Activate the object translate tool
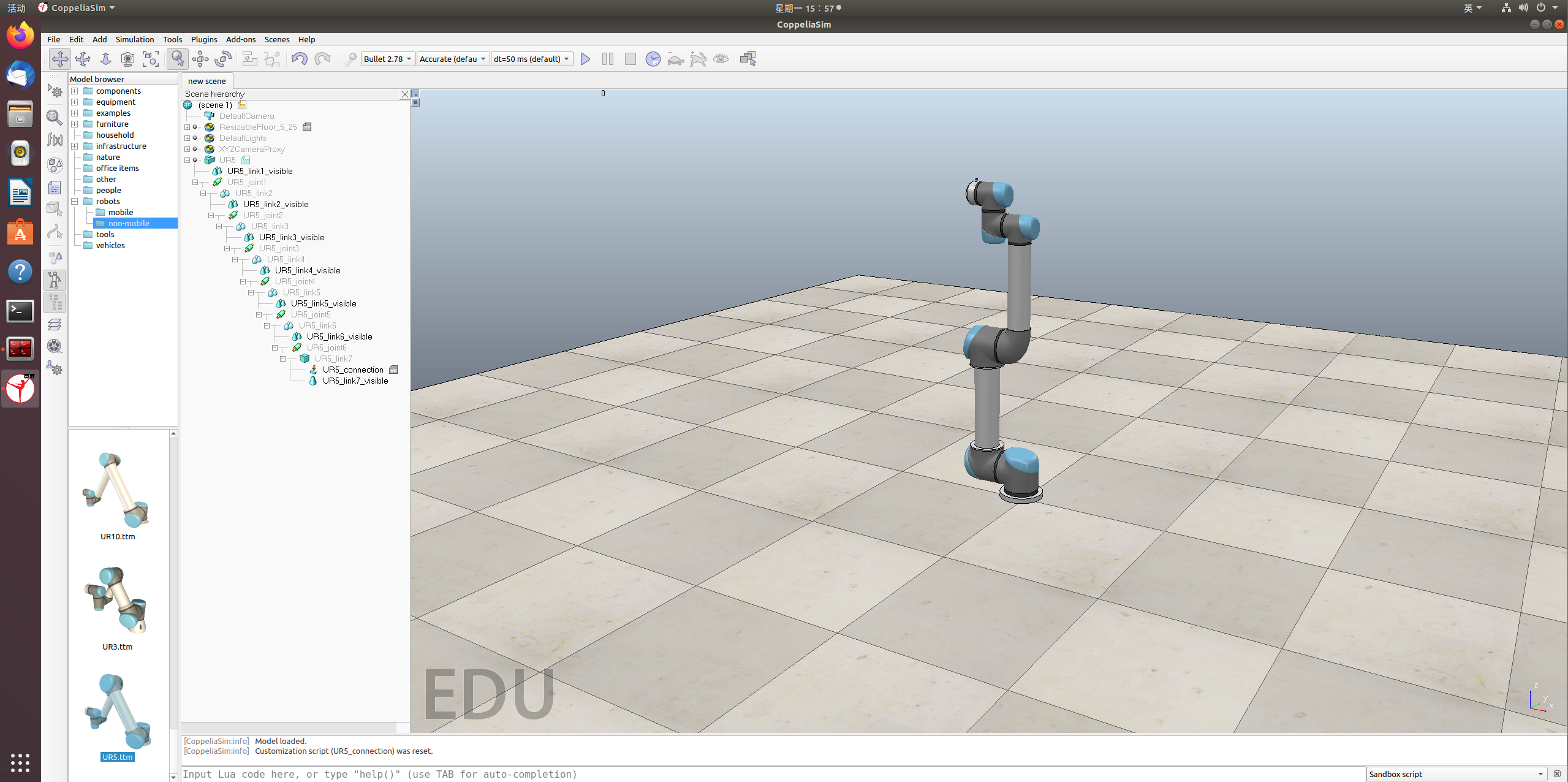1568x782 pixels. click(x=200, y=59)
